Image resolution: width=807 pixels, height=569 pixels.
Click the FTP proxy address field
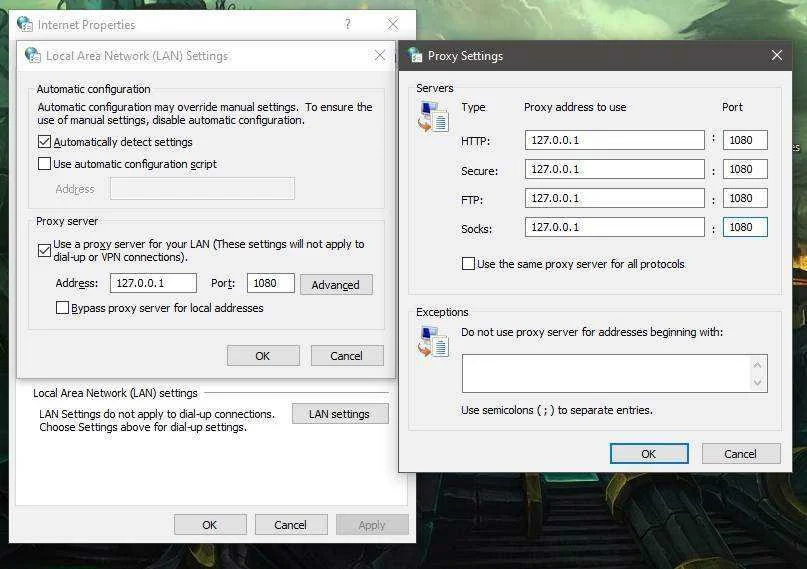(615, 198)
